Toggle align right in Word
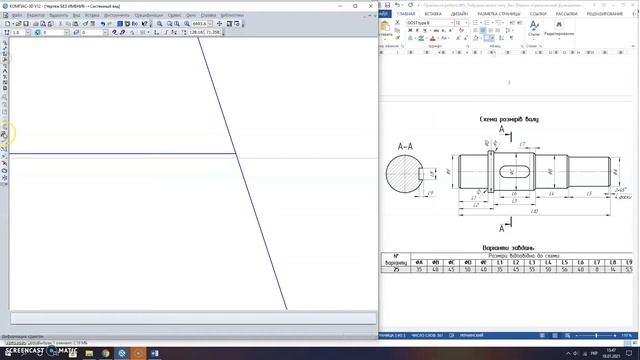The image size is (640, 360). coord(490,31)
